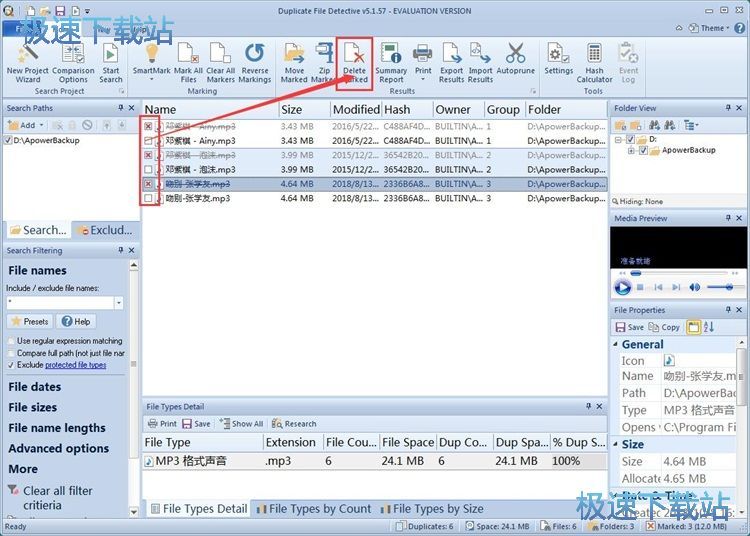Viewport: 750px width, 536px height.
Task: Open the New Project Wizard
Action: click(x=27, y=63)
